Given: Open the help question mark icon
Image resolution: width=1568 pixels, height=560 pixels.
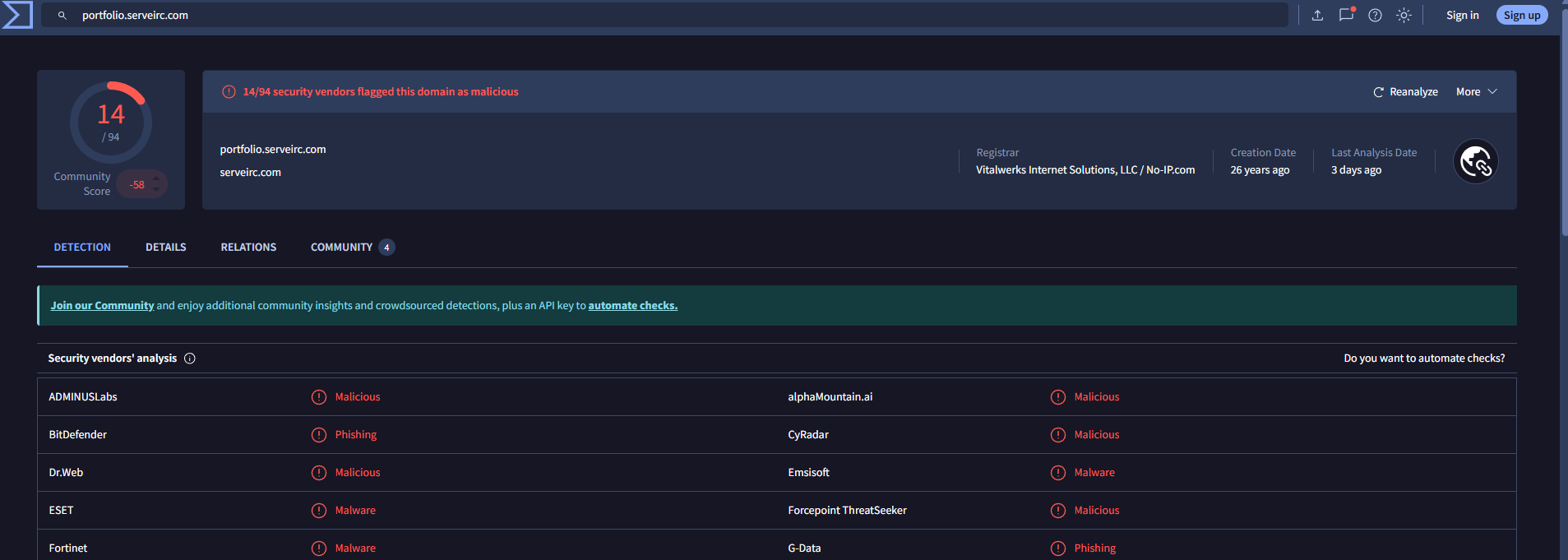Looking at the screenshot, I should coord(1375,15).
